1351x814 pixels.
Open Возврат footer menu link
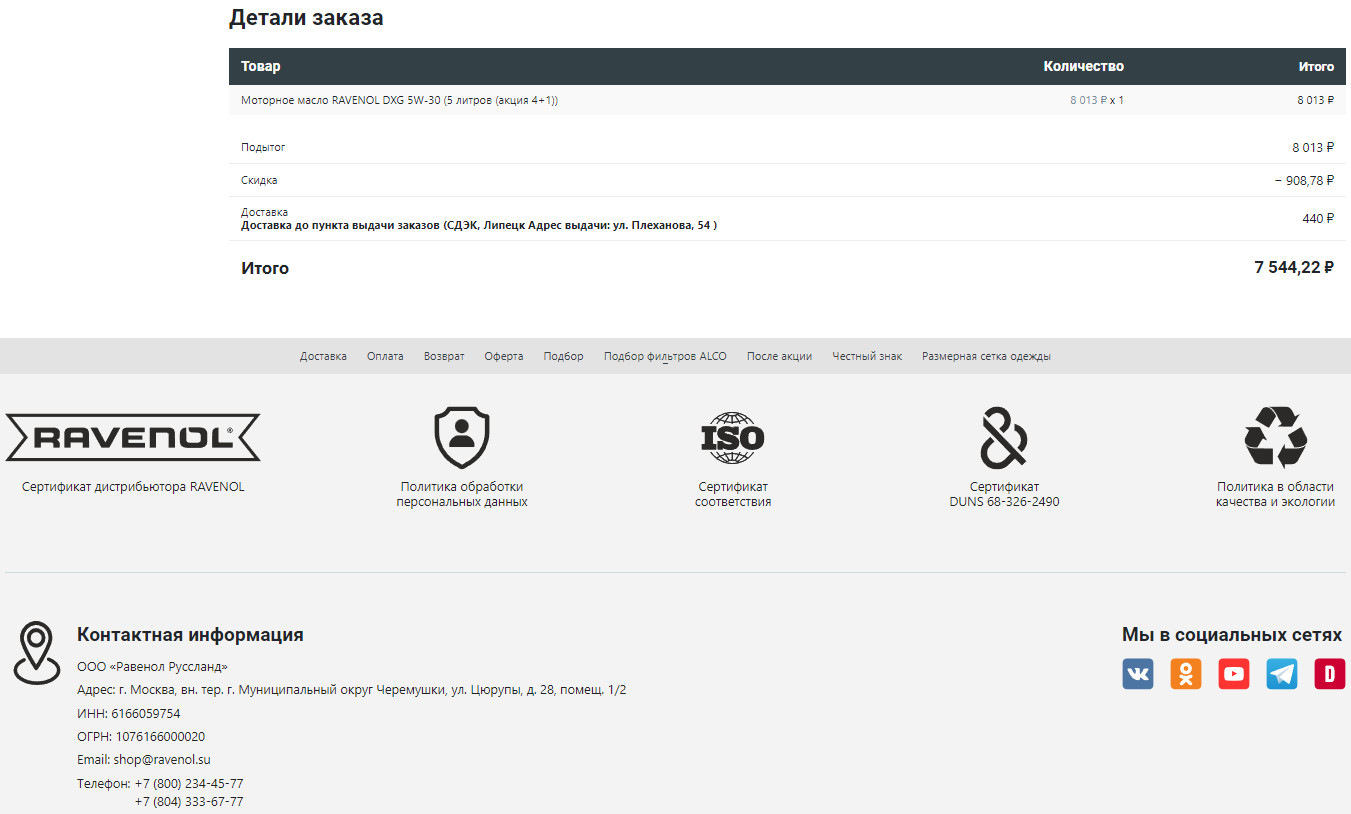[444, 356]
